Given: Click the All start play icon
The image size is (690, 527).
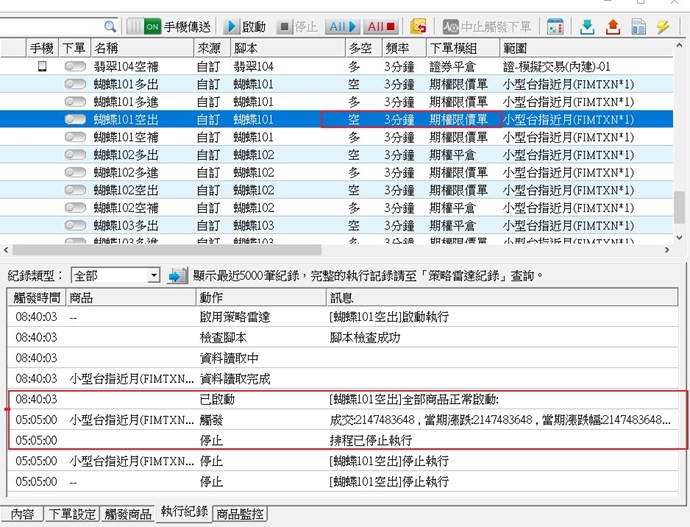Looking at the screenshot, I should pyautogui.click(x=340, y=26).
